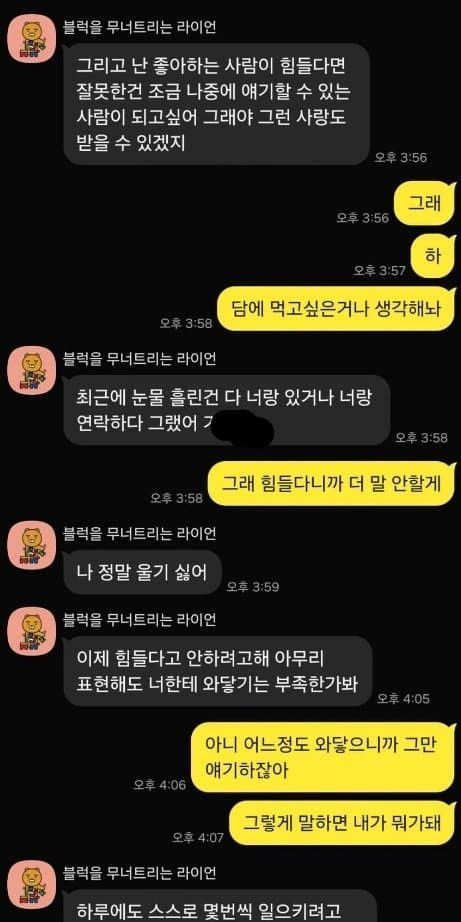Select the 그래 힘들다니까 더 말 안할게 bubble
Viewport: 461px width, 922px height.
click(x=332, y=483)
